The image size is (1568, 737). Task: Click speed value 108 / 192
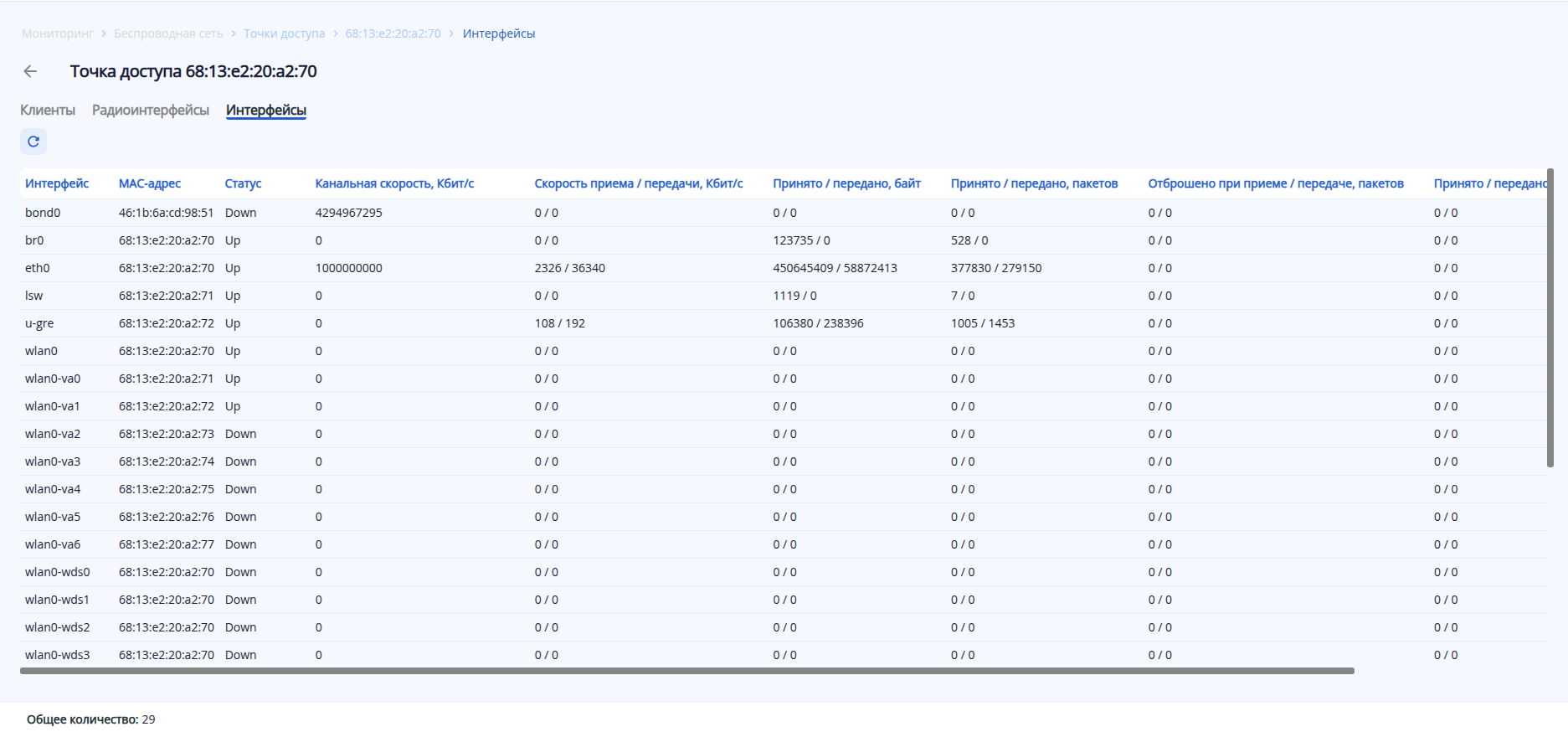[x=560, y=323]
